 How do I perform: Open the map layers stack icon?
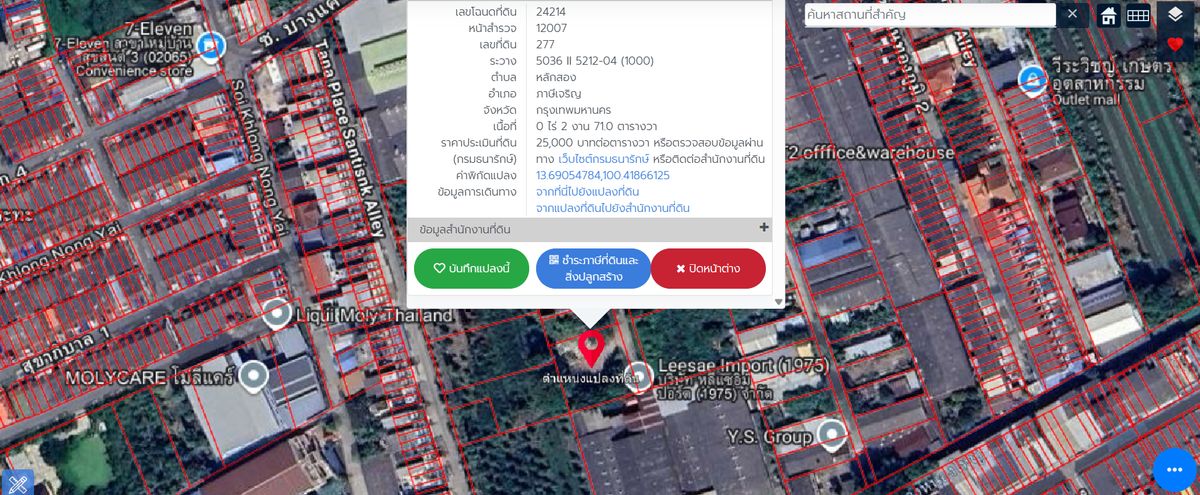point(1175,15)
